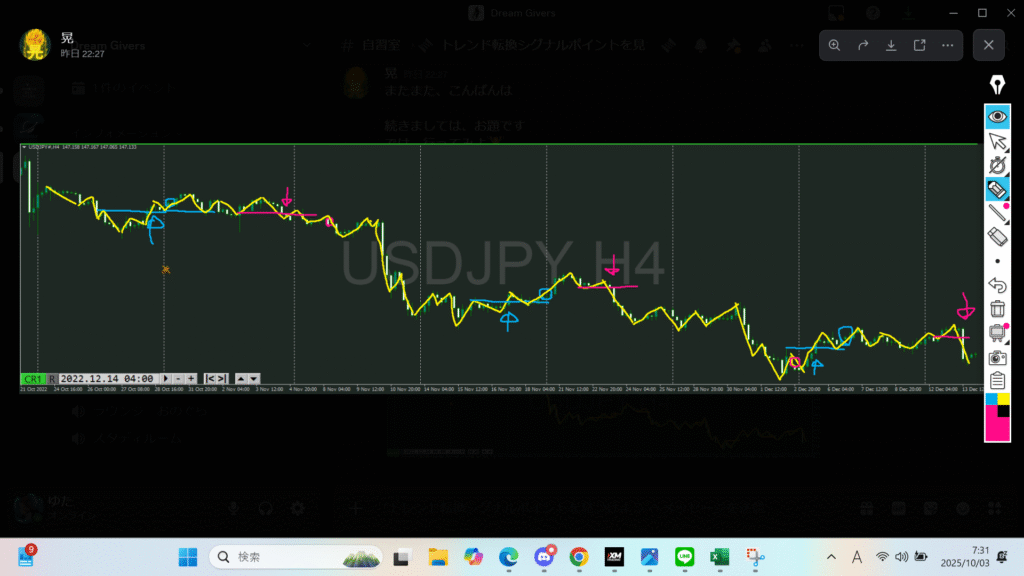Open the three-dot more options menu

coord(947,45)
